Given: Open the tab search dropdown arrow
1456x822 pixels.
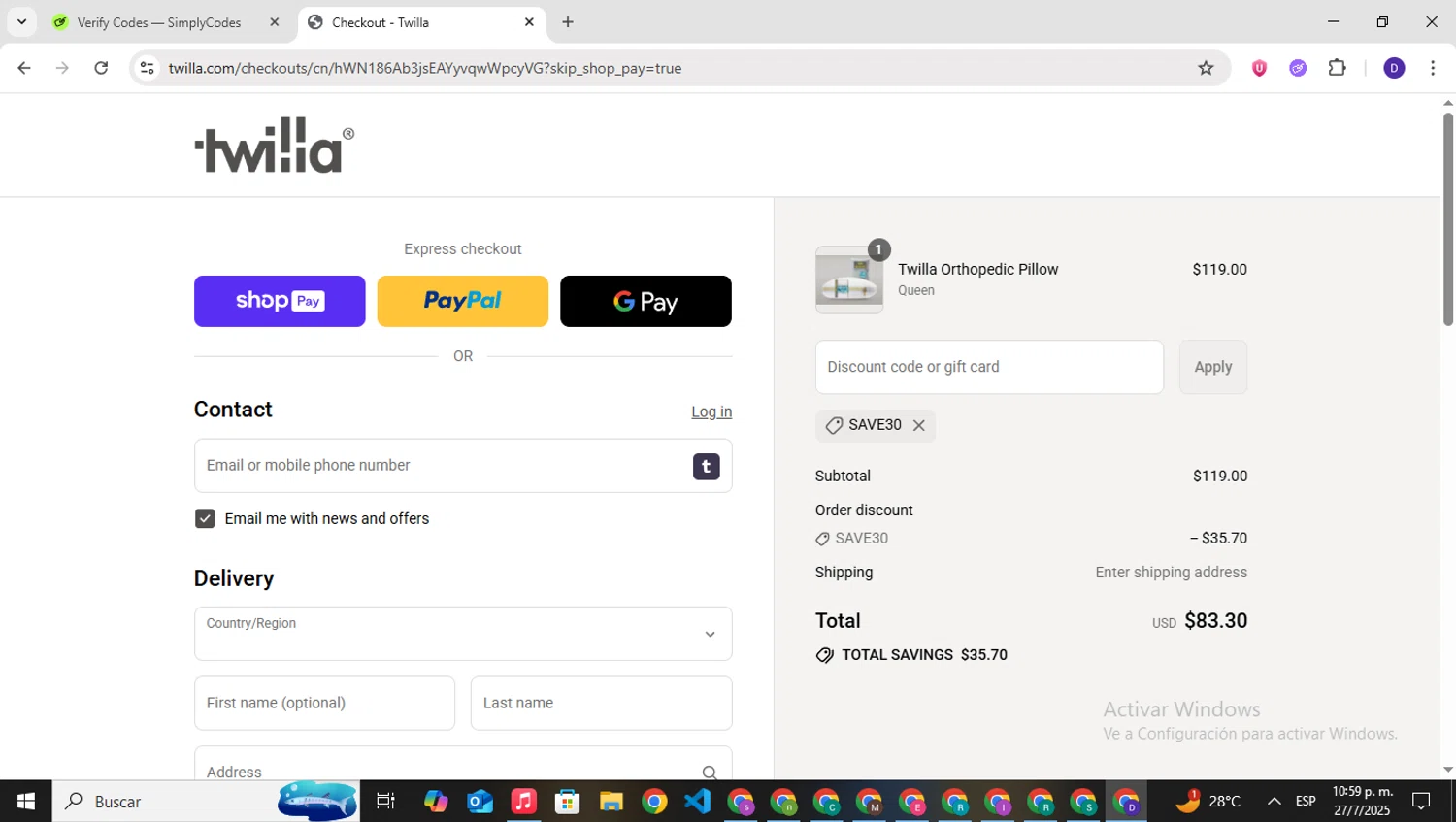Looking at the screenshot, I should click(x=21, y=22).
